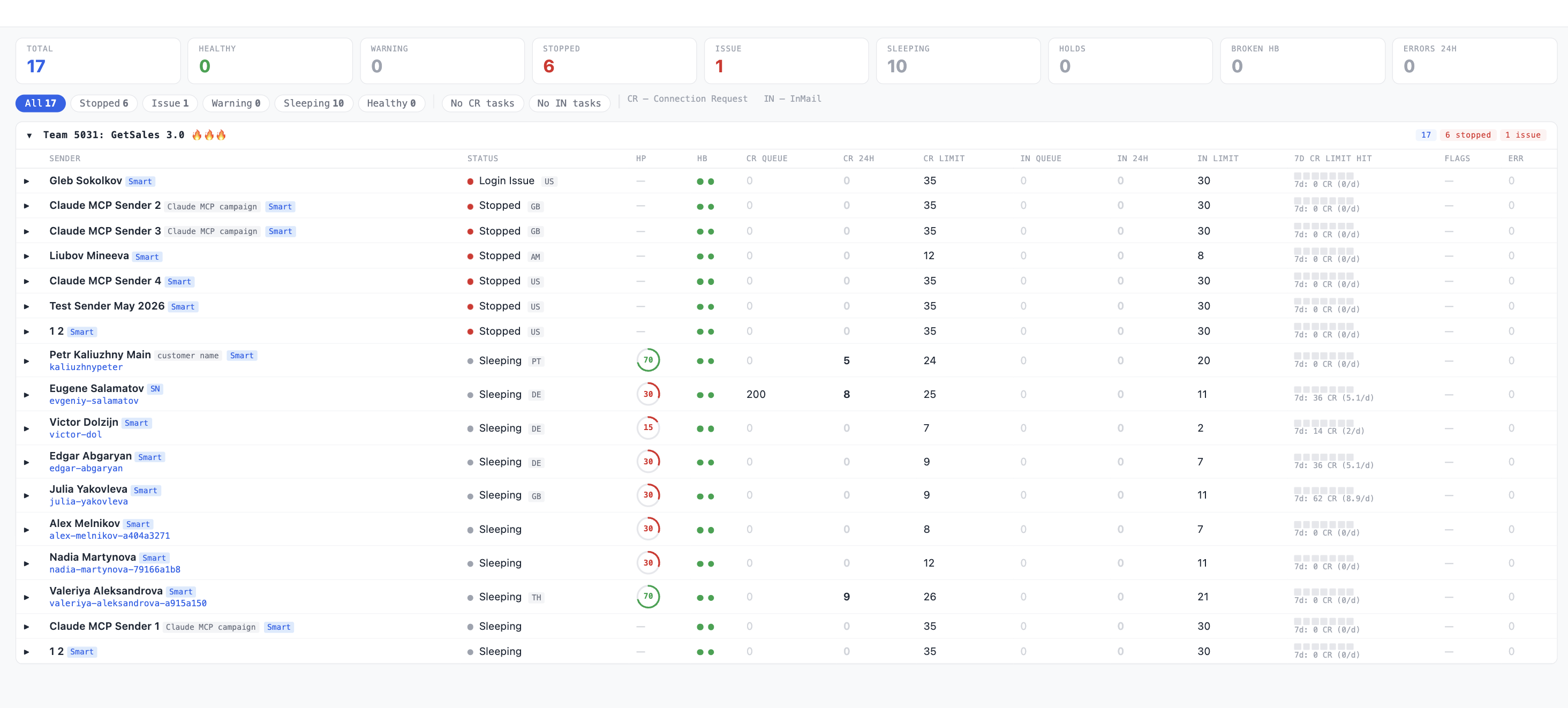Open the valeriya-aleksandrova-a915a150 link

click(128, 603)
